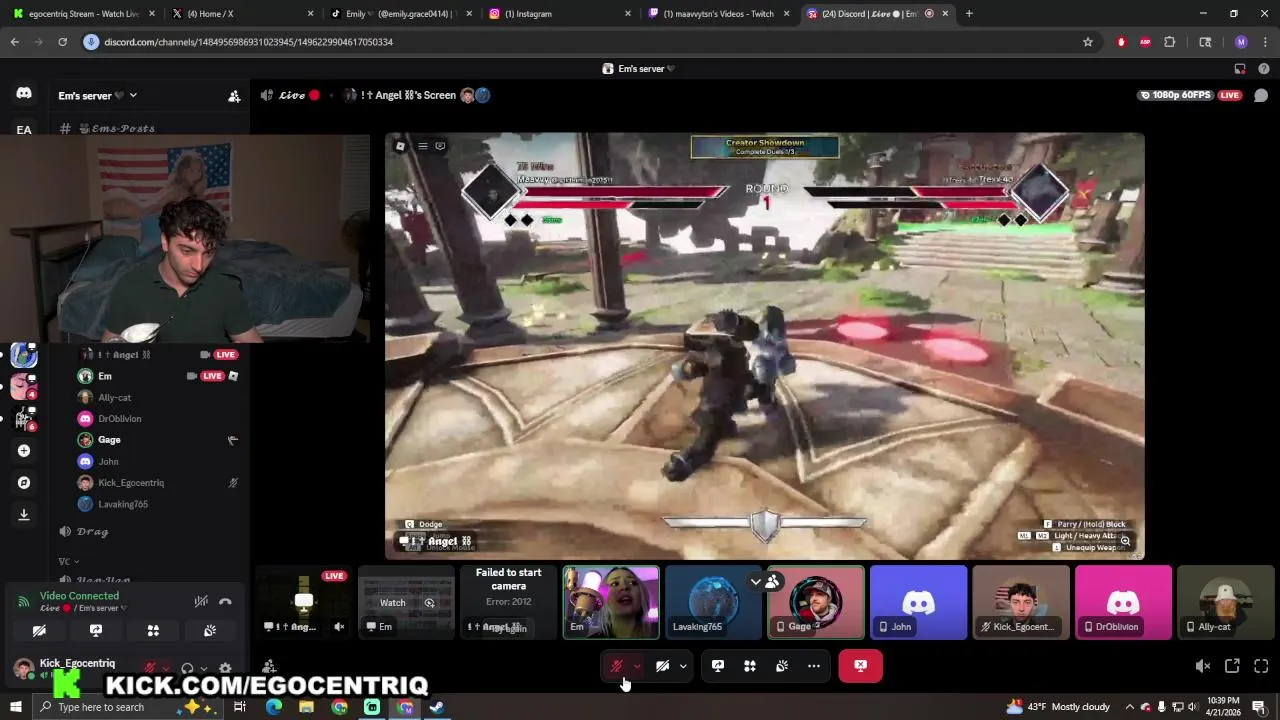Bookmark this page with the star icon
This screenshot has width=1280, height=720.
[x=1088, y=42]
